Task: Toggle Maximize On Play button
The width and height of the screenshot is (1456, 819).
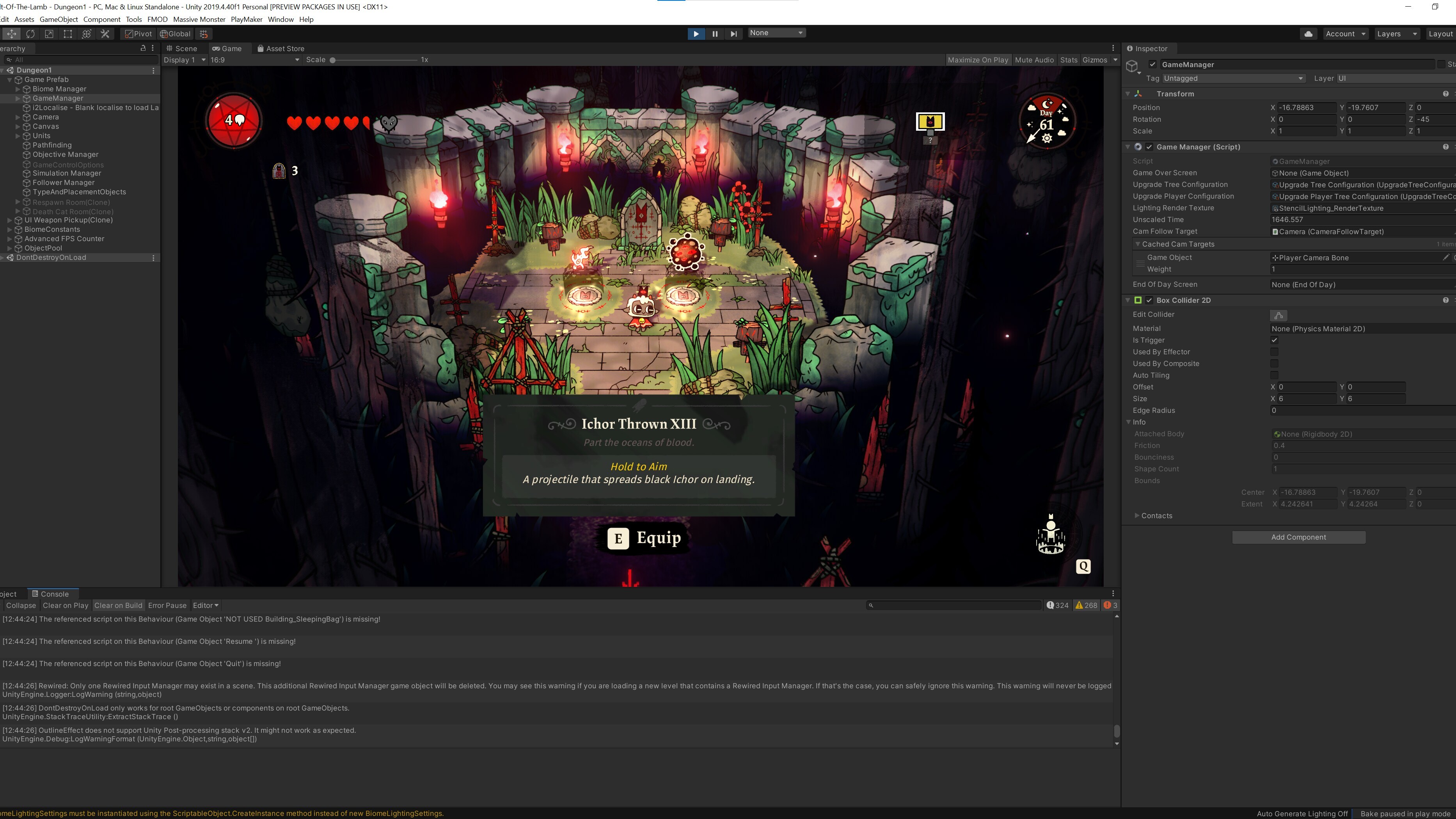Action: point(977,60)
